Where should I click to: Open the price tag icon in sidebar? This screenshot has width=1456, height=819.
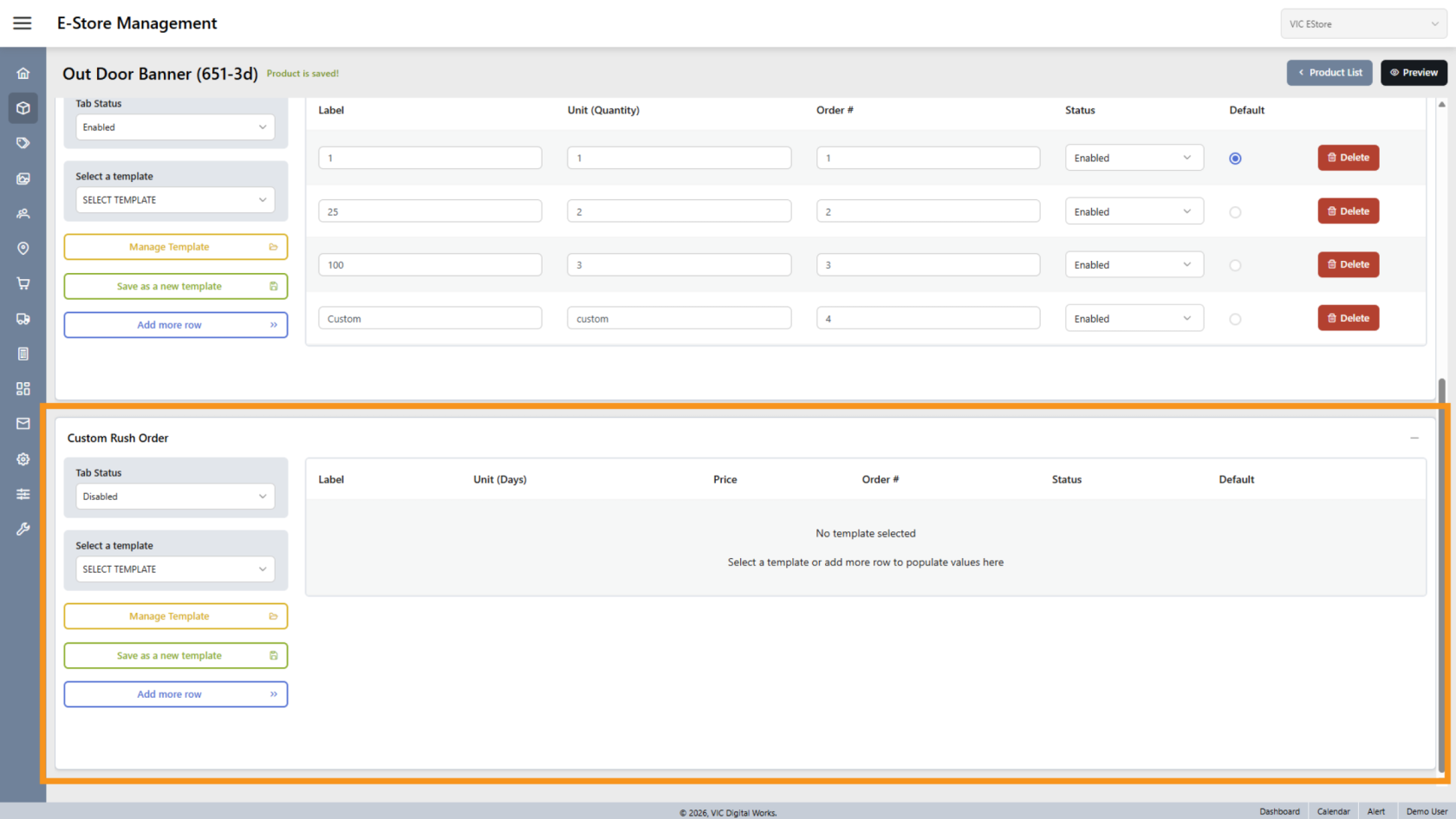point(23,143)
